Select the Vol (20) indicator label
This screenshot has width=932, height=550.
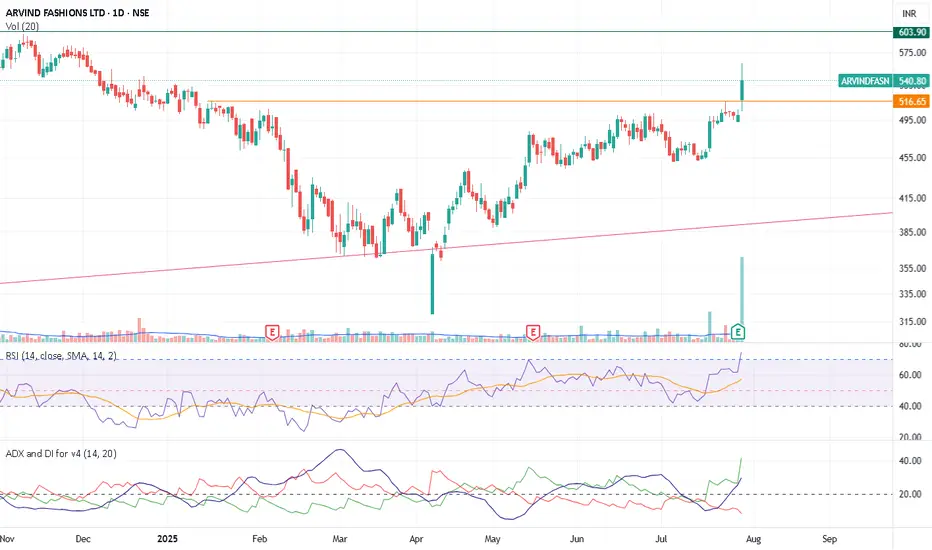point(22,26)
